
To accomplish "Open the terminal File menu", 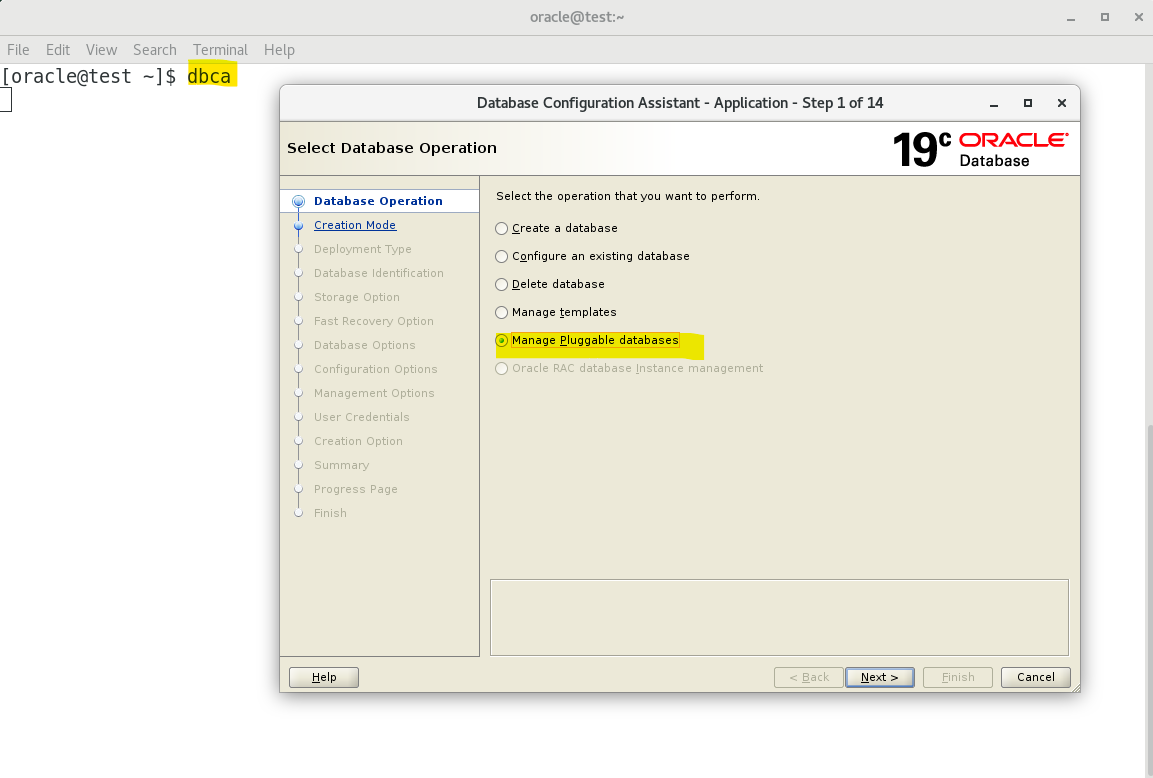I will (18, 50).
